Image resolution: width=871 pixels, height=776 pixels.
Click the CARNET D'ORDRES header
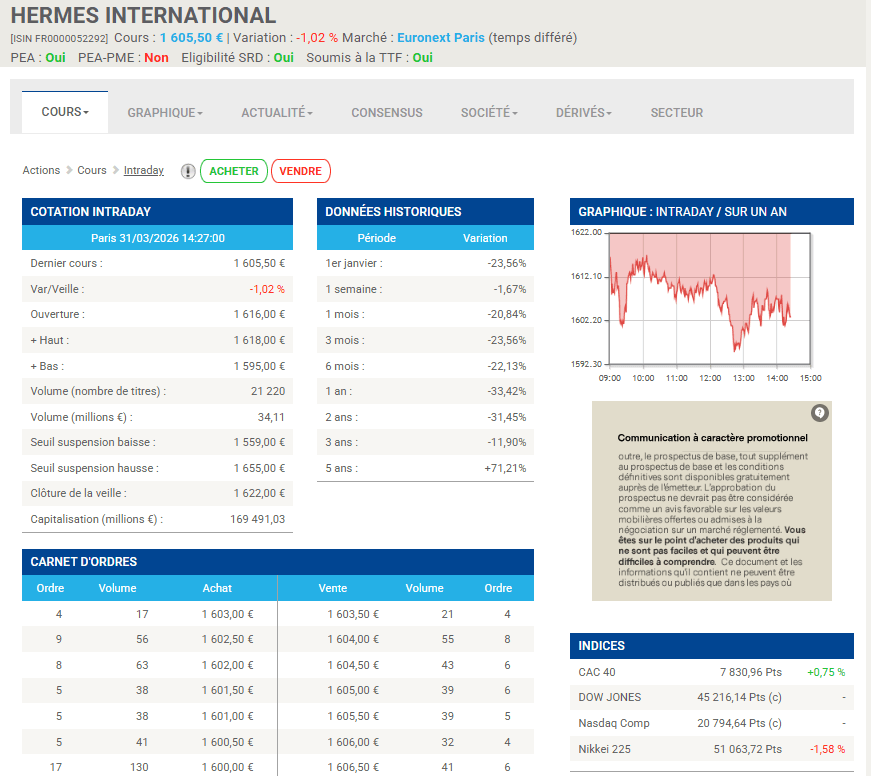click(x=278, y=562)
